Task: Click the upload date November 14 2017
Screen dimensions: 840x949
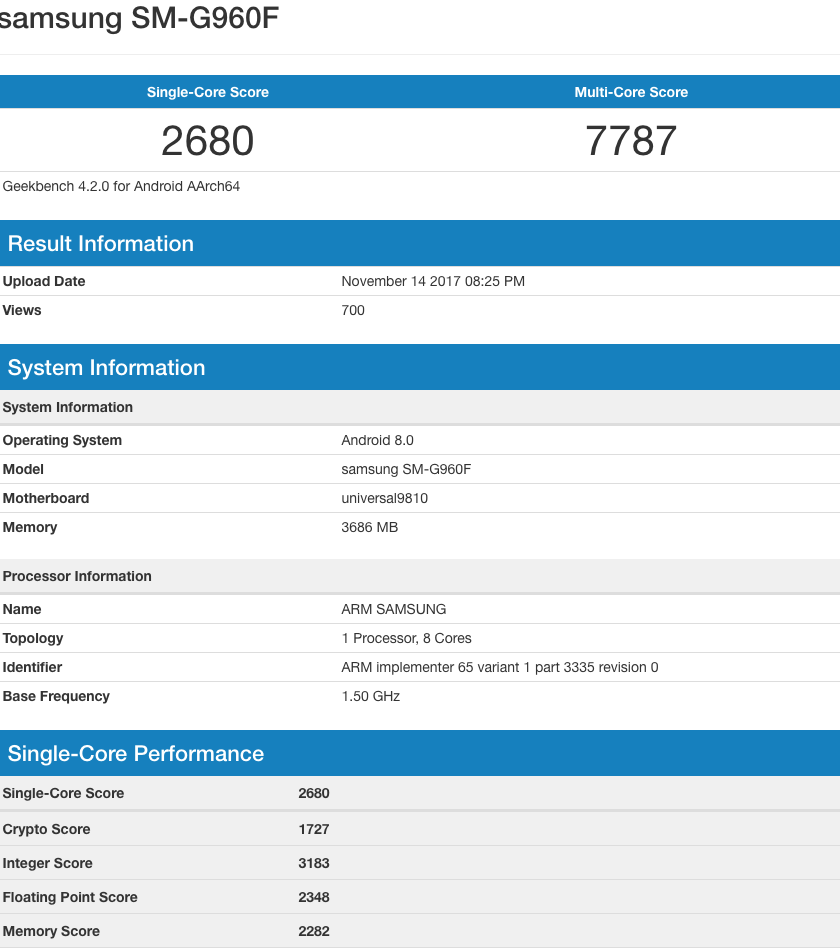Action: pyautogui.click(x=432, y=281)
